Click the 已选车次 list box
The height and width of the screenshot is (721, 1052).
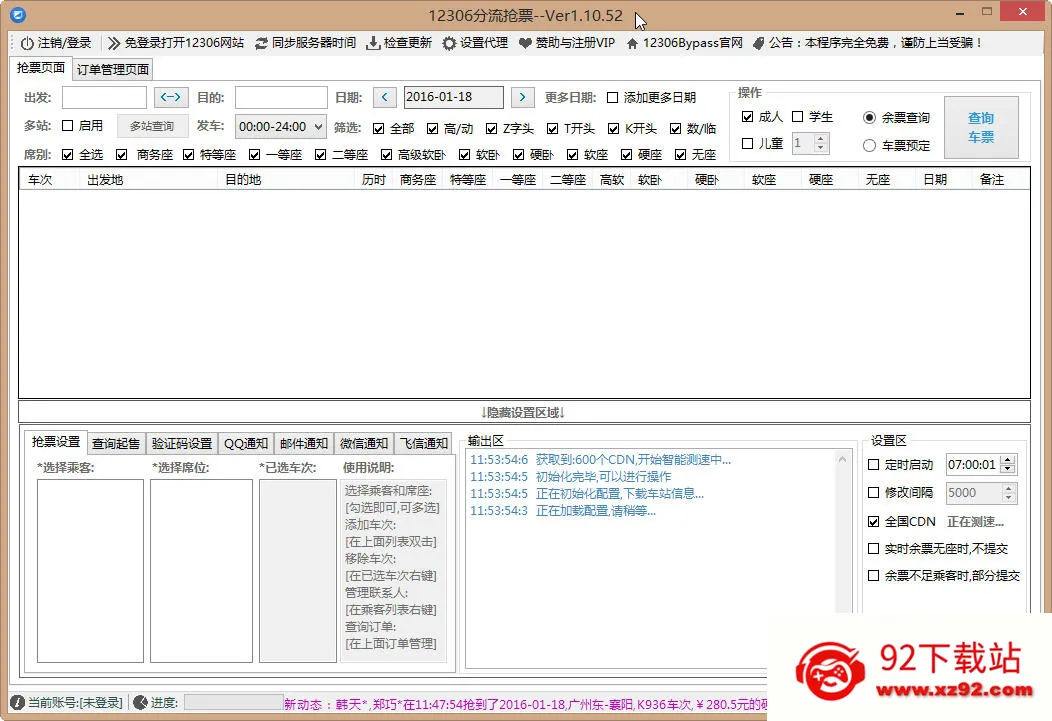(298, 571)
